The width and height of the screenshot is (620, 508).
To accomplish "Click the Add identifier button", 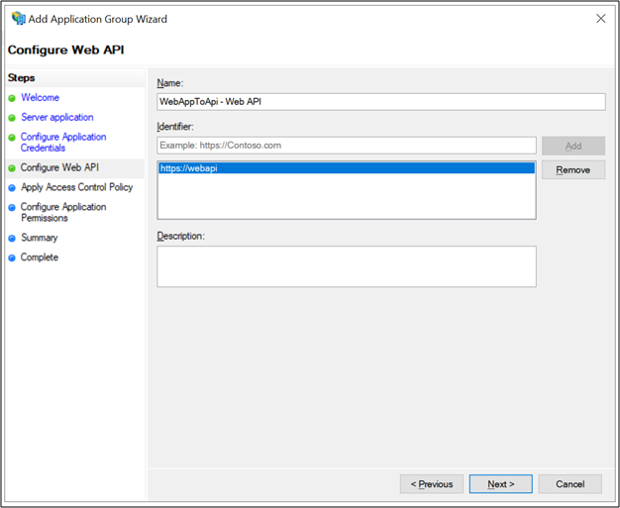I will pos(573,146).
